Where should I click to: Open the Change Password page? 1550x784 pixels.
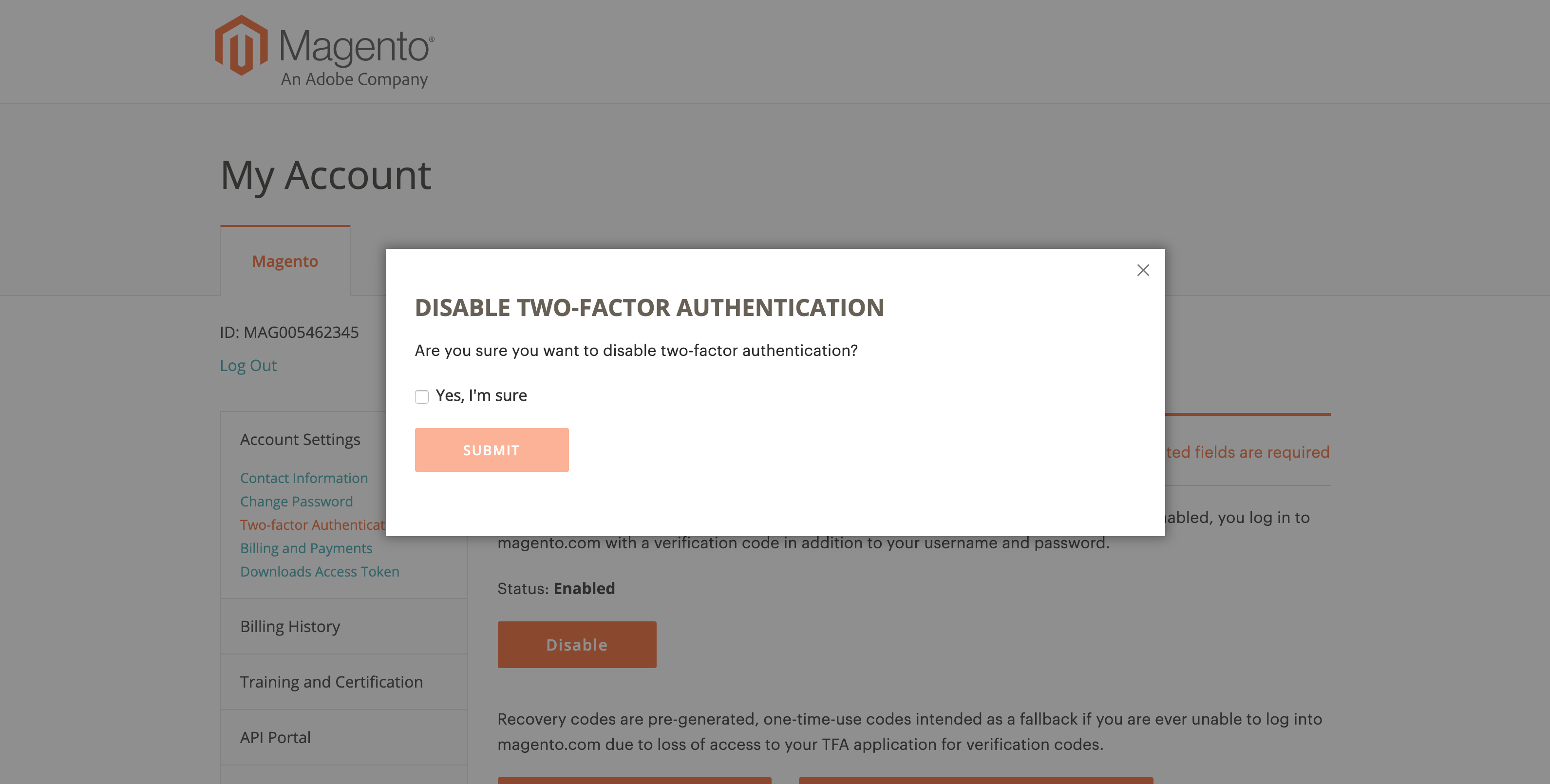click(x=297, y=501)
